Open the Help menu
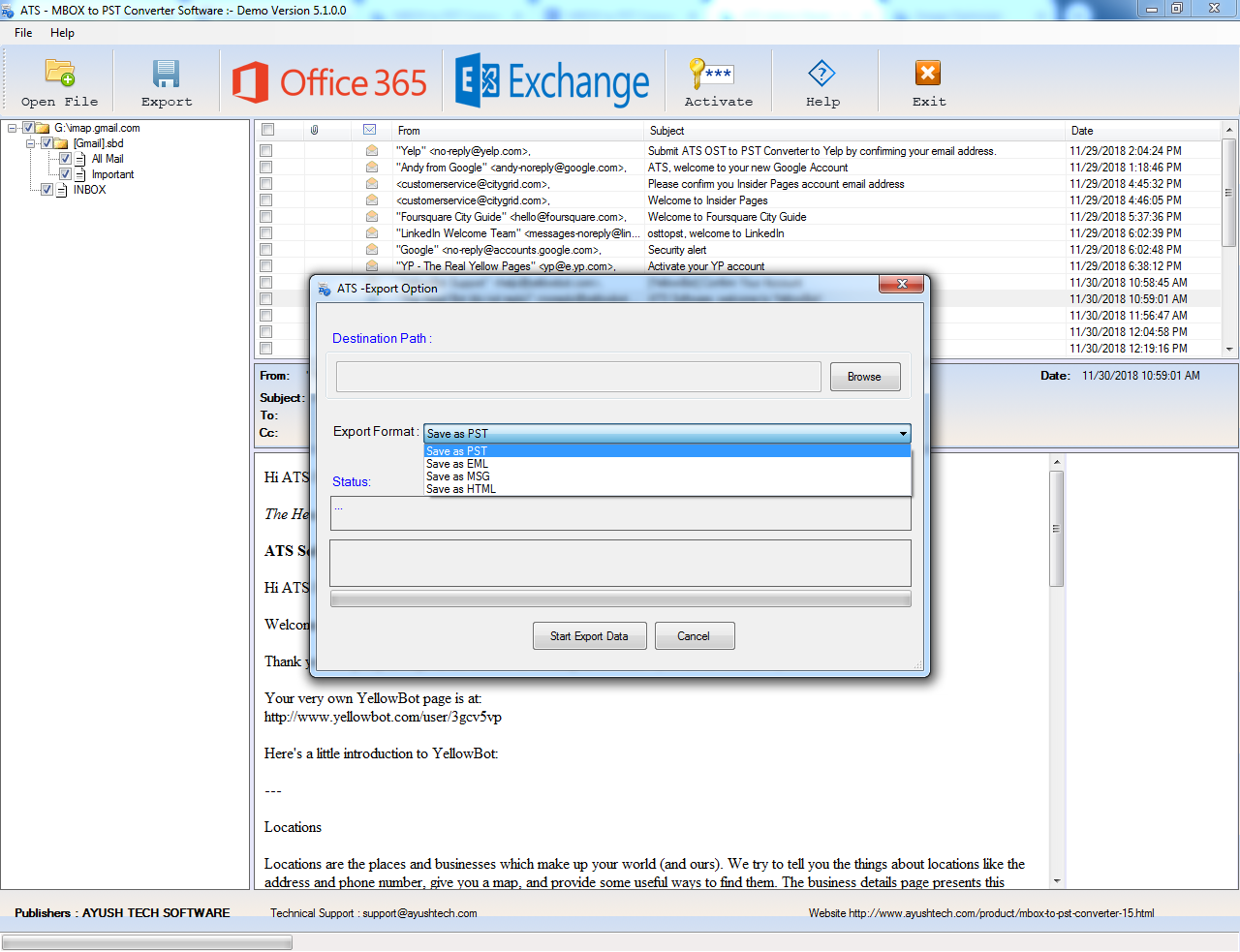This screenshot has height=952, width=1240. (62, 33)
